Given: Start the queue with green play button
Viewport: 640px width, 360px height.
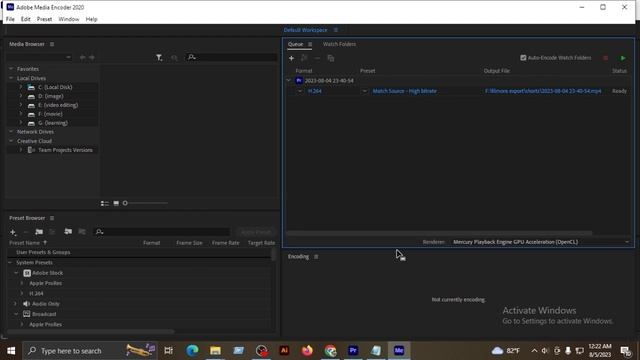Looking at the screenshot, I should point(623,58).
